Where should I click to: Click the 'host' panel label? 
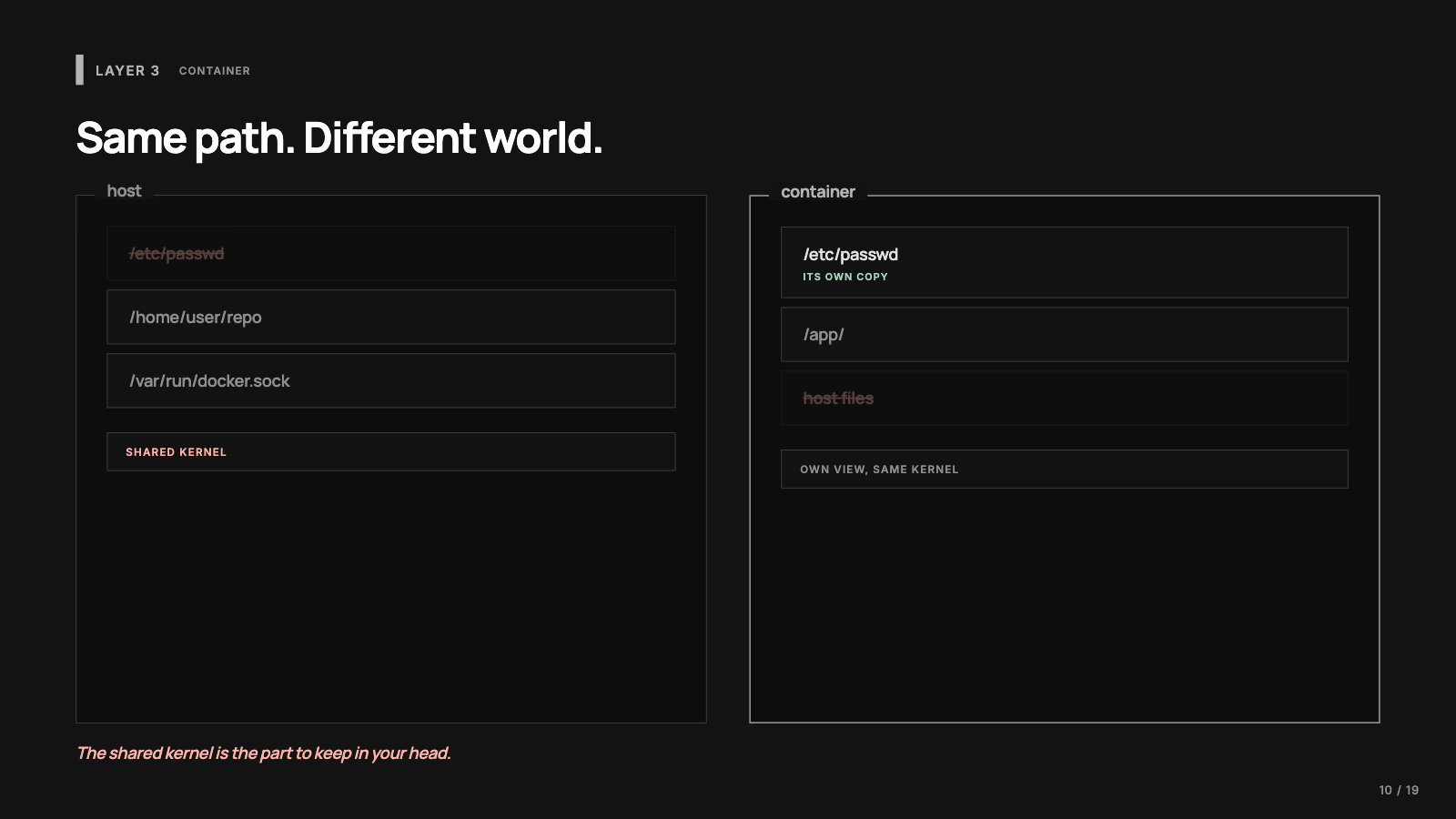tap(124, 191)
